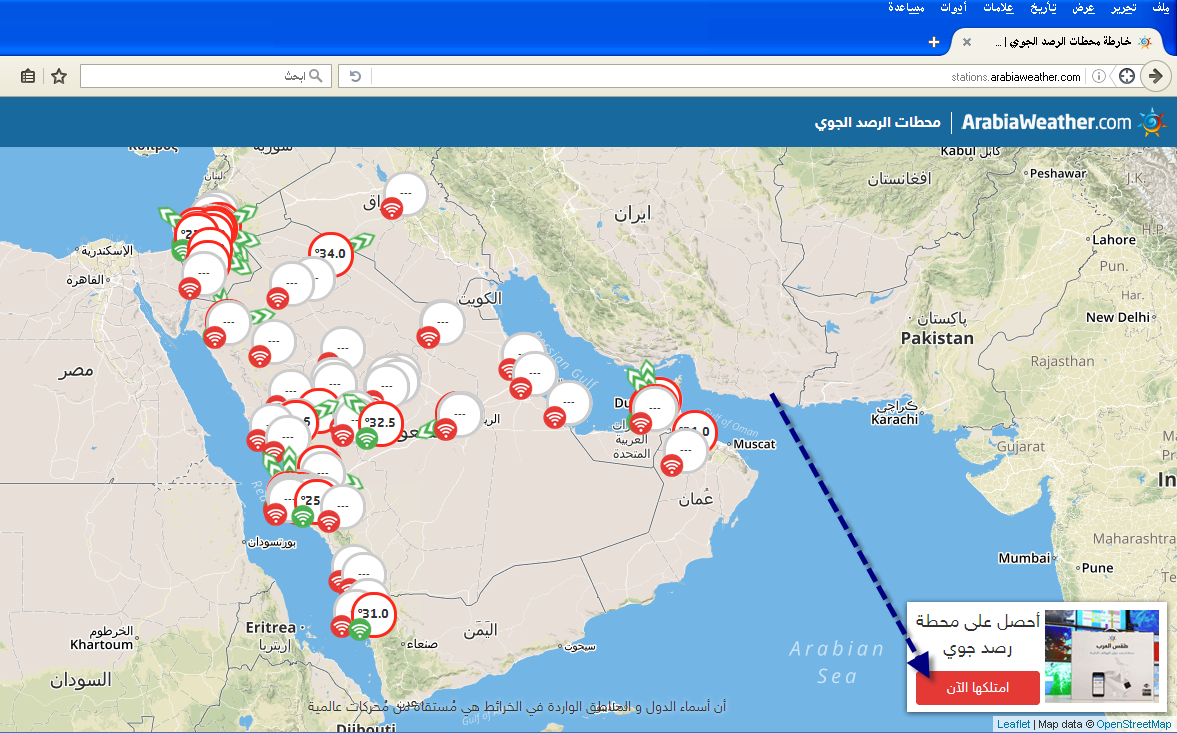Open the علامات (Bookmarks) menu
The image size is (1177, 733).
click(x=998, y=8)
